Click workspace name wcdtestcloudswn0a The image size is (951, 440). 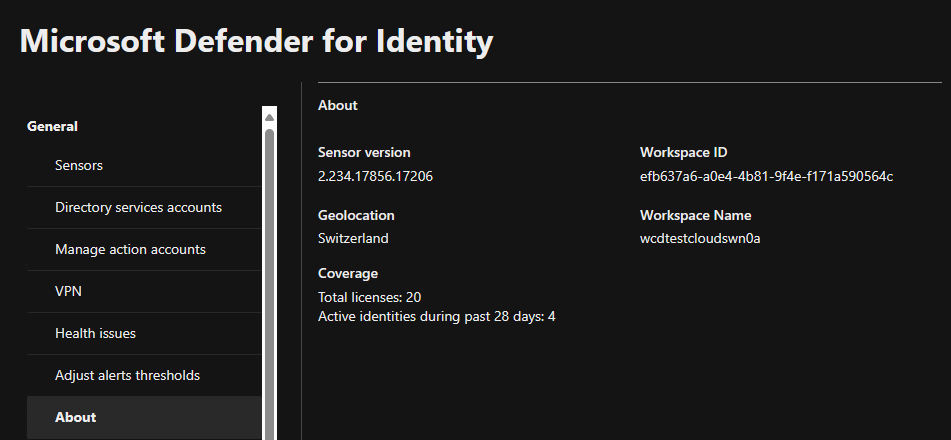click(x=700, y=239)
